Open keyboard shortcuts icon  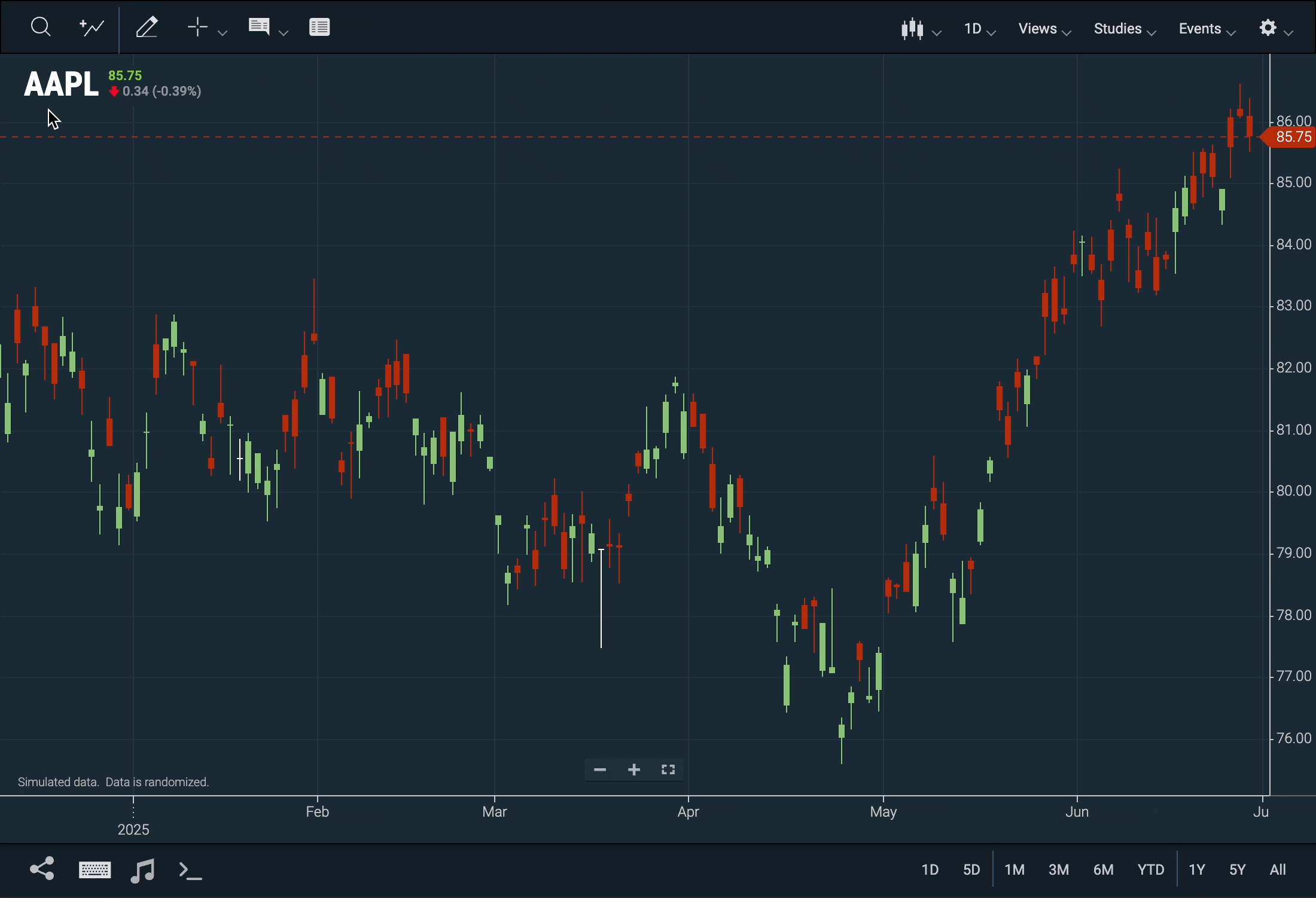[95, 870]
